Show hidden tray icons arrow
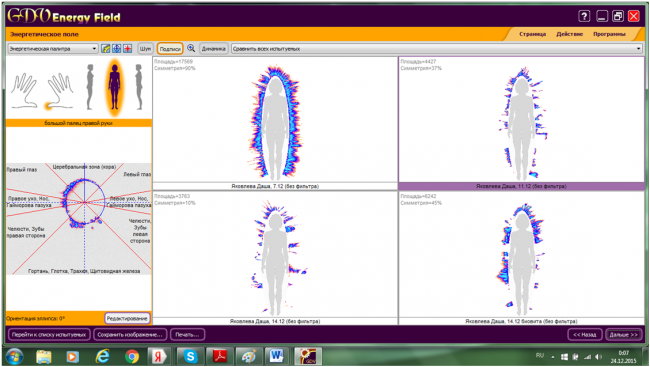 (x=553, y=357)
